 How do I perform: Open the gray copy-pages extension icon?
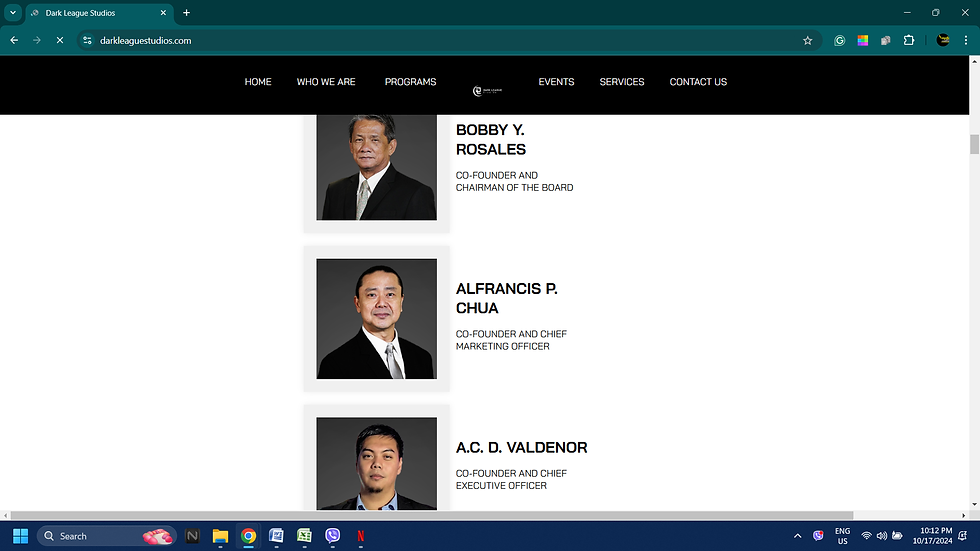(886, 40)
